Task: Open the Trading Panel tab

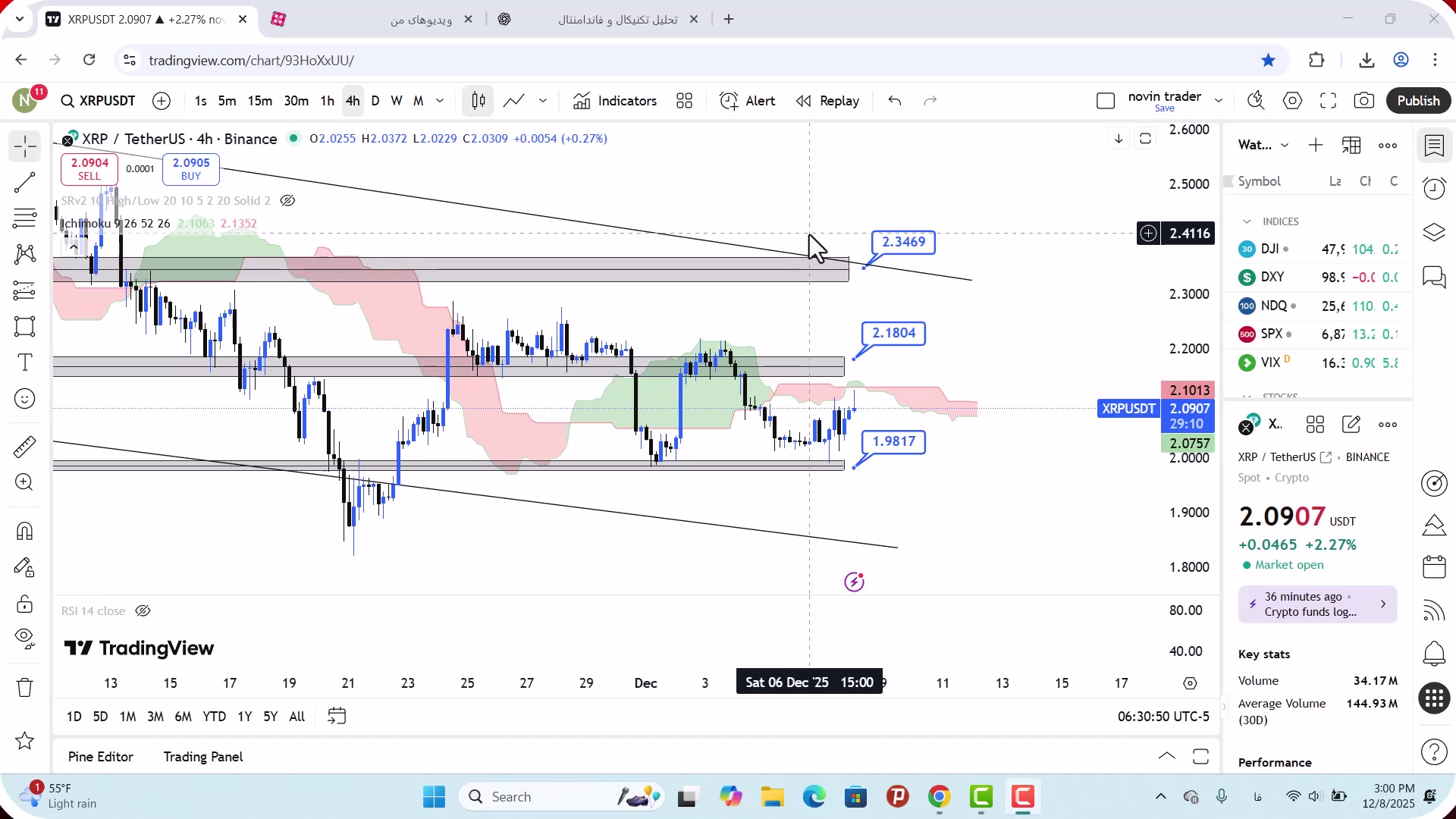Action: pyautogui.click(x=203, y=757)
